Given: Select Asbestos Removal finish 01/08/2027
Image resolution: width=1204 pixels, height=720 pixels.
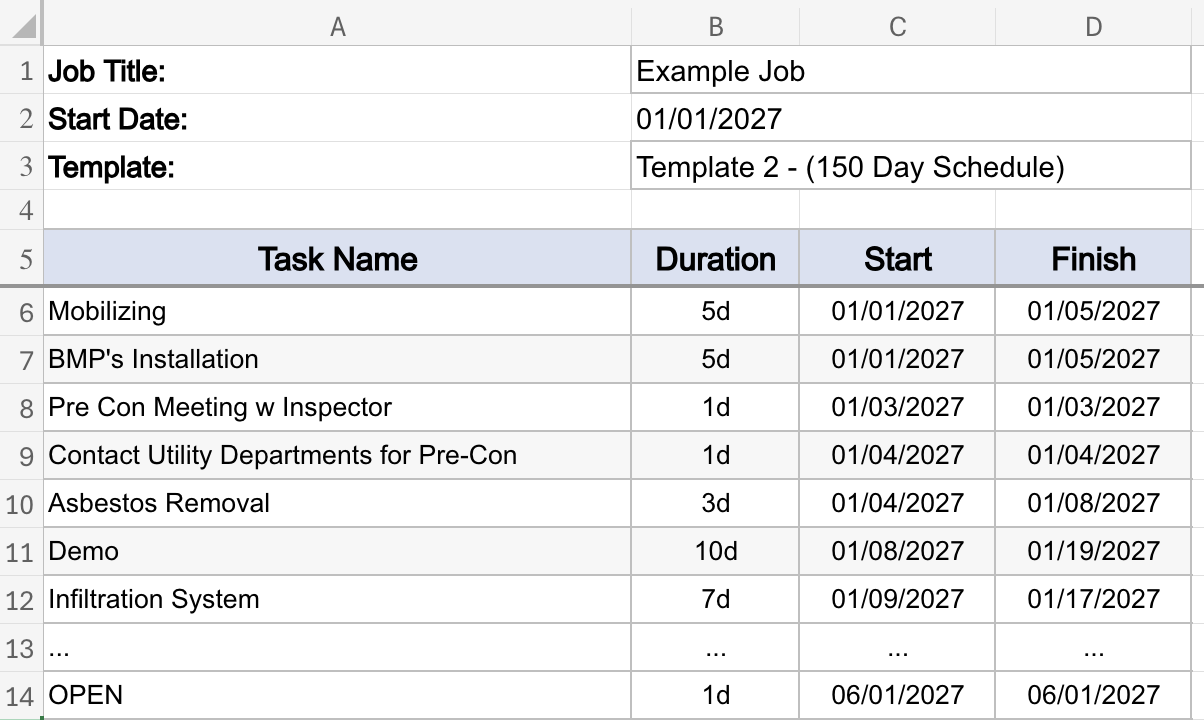Looking at the screenshot, I should (x=1093, y=503).
